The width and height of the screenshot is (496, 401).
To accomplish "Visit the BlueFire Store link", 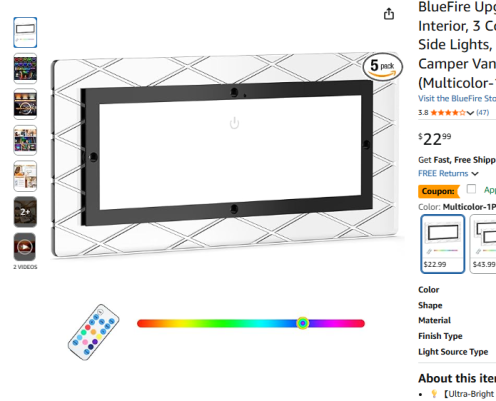I will [x=457, y=99].
